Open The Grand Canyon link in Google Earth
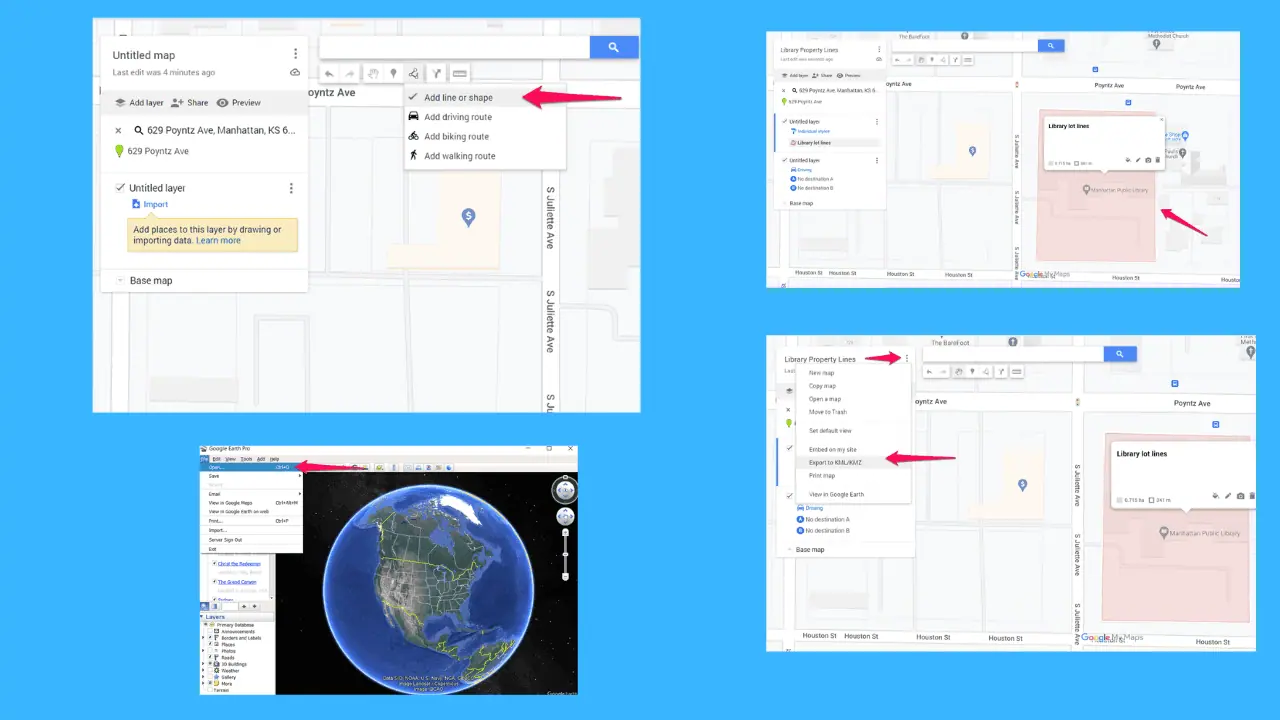 [x=237, y=582]
